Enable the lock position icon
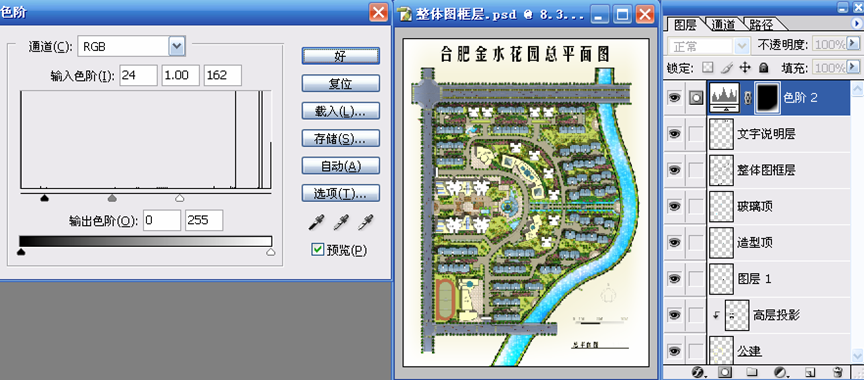864x380 pixels. point(745,68)
